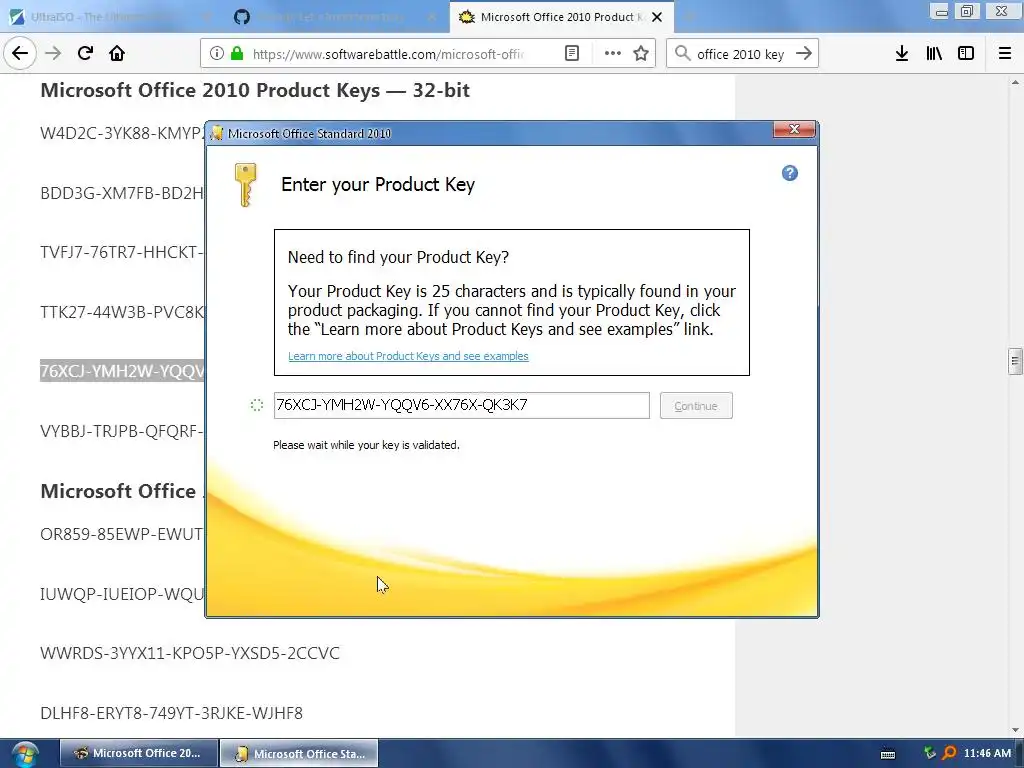
Task: Switch to Microsoft Office Sta... taskbar button
Action: 298,753
